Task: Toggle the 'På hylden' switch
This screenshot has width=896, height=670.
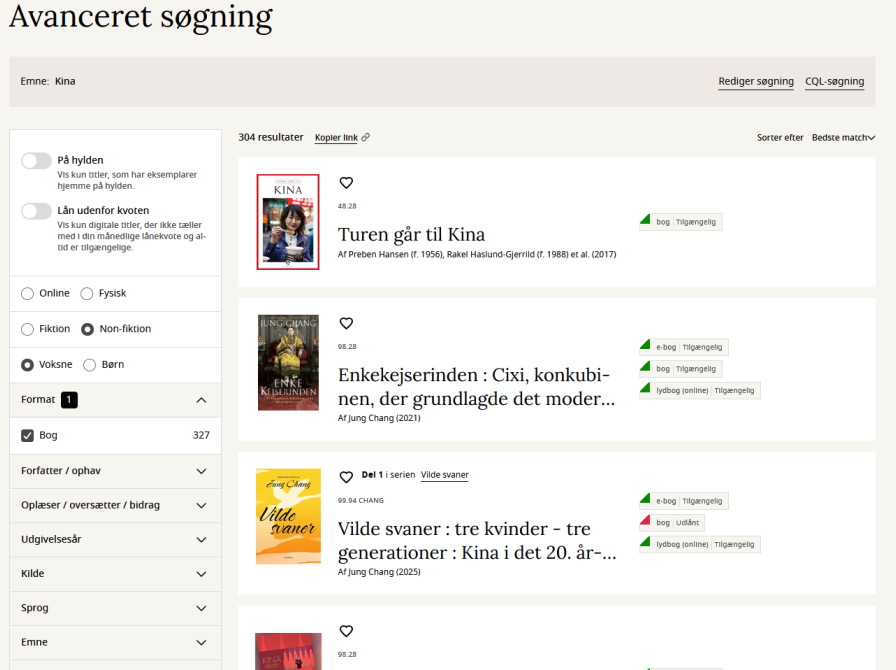Action: (x=37, y=161)
